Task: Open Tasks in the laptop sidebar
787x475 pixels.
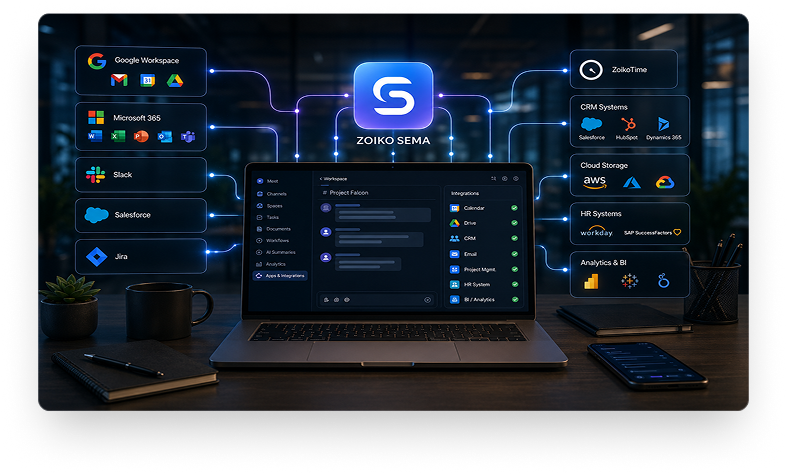Action: (x=268, y=217)
